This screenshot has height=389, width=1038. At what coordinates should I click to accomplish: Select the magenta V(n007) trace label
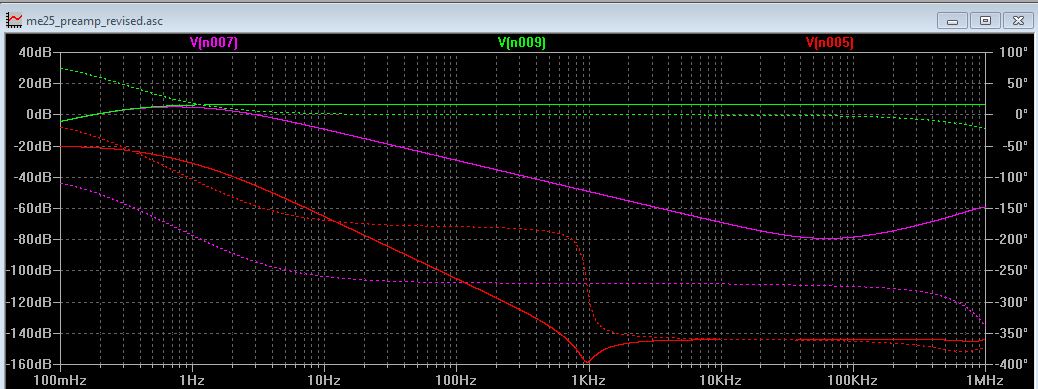click(x=213, y=43)
